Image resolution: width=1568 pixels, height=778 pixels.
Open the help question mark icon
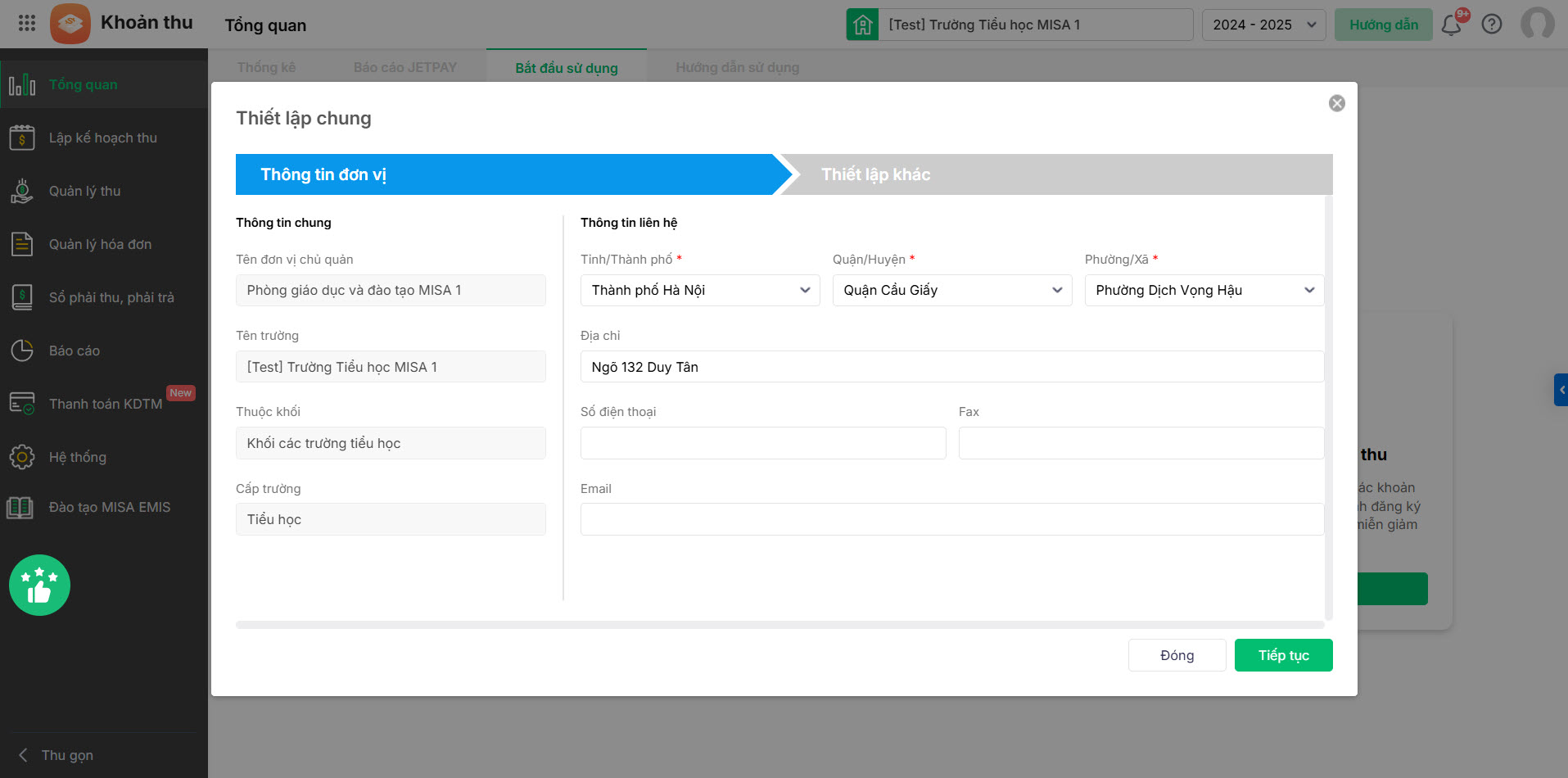pyautogui.click(x=1492, y=25)
